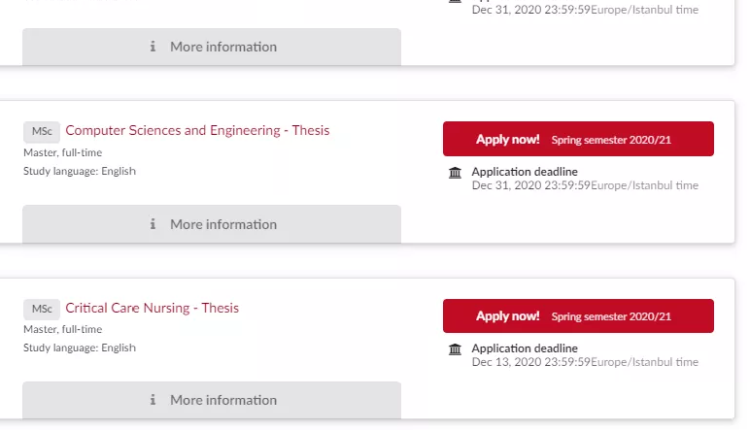
Task: Click Application deadline label for Critical Care Nursing
Action: (524, 349)
